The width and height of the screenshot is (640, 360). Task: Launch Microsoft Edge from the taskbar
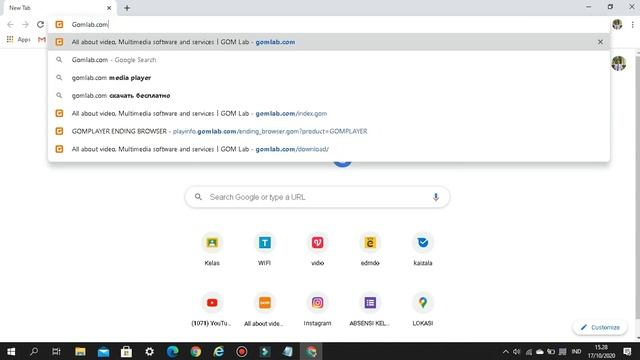(172, 351)
